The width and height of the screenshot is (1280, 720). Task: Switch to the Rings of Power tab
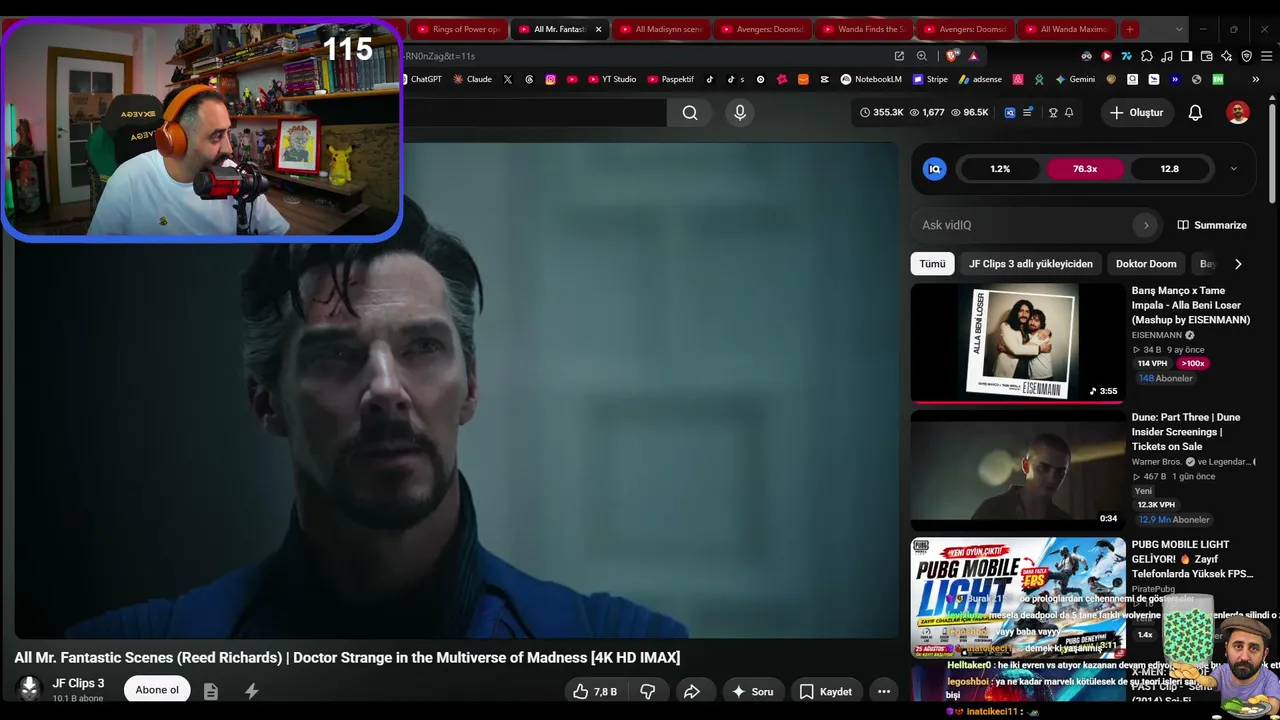tap(457, 29)
